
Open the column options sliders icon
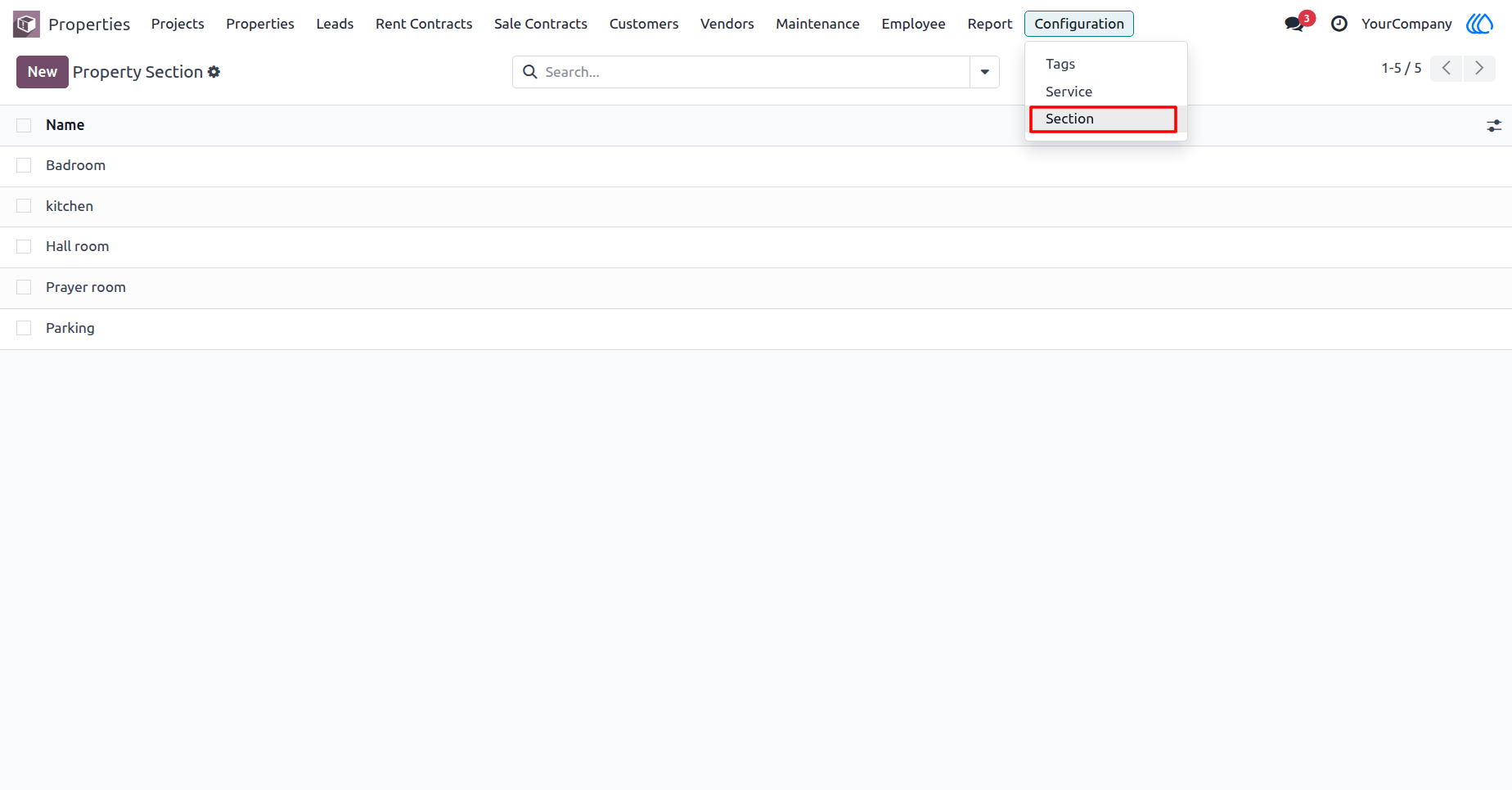pyautogui.click(x=1494, y=126)
